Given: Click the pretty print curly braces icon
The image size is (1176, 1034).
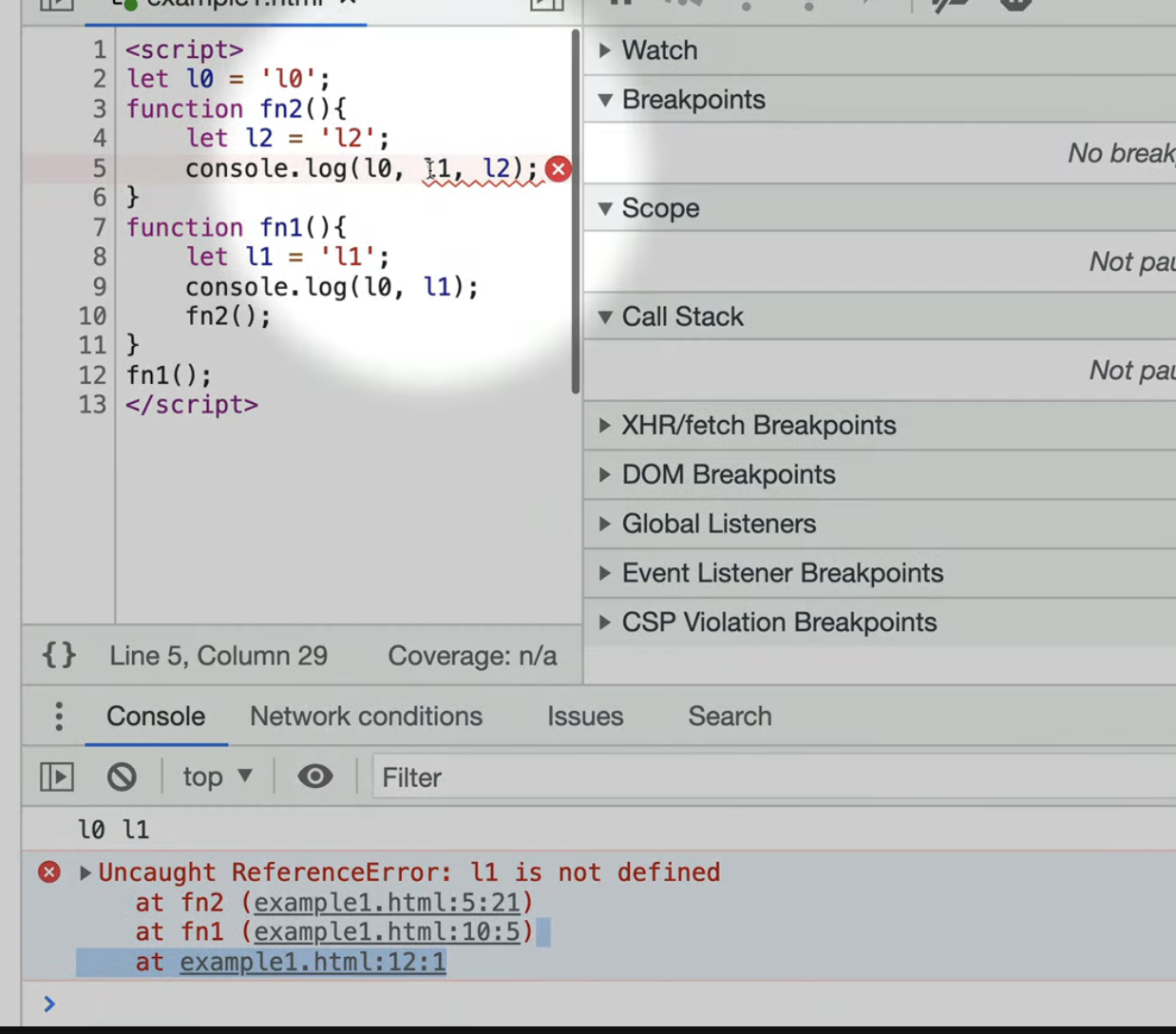Looking at the screenshot, I should [x=59, y=655].
